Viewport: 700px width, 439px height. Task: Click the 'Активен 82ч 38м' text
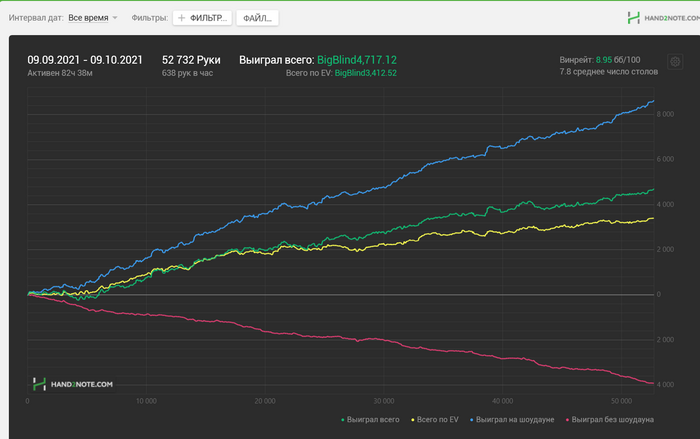point(60,73)
